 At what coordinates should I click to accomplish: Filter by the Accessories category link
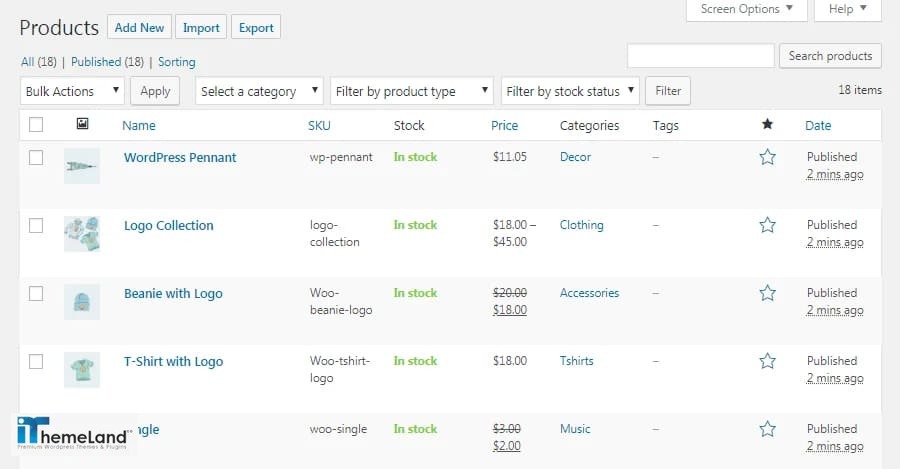589,293
